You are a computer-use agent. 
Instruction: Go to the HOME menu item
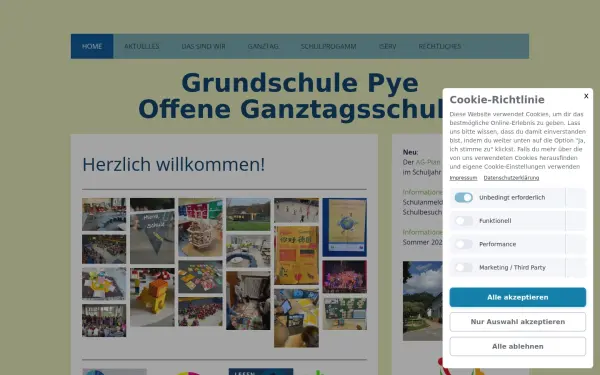[92, 46]
